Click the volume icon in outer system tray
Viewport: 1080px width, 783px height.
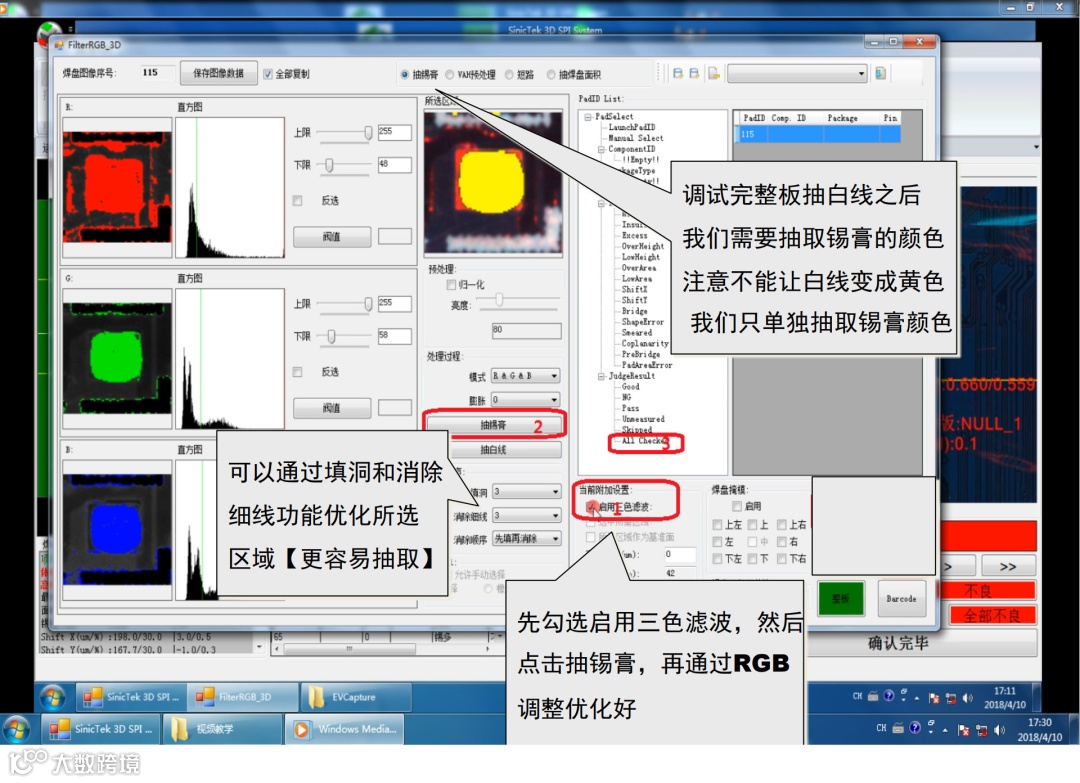[1000, 729]
